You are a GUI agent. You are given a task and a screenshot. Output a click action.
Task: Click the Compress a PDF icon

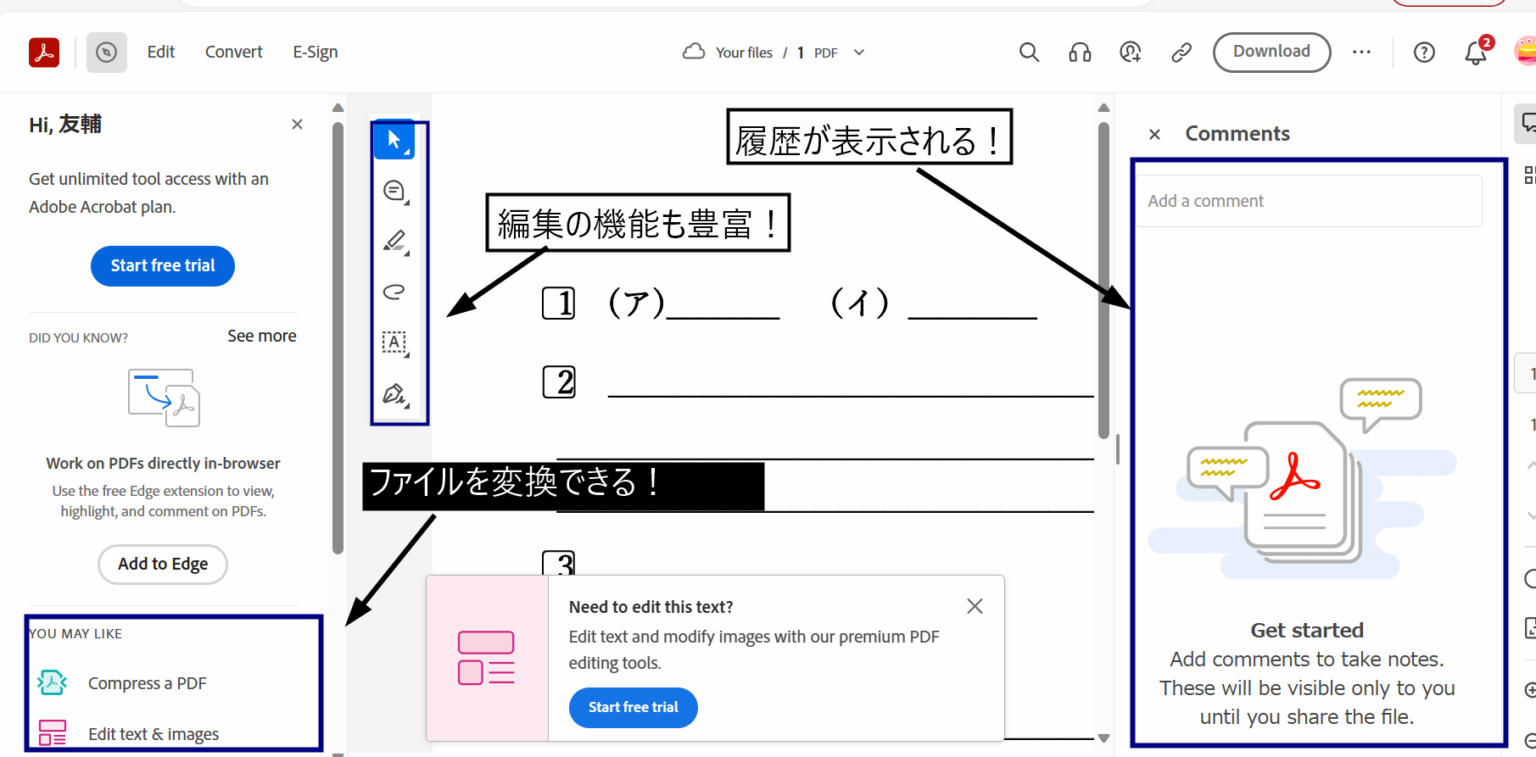[x=52, y=683]
